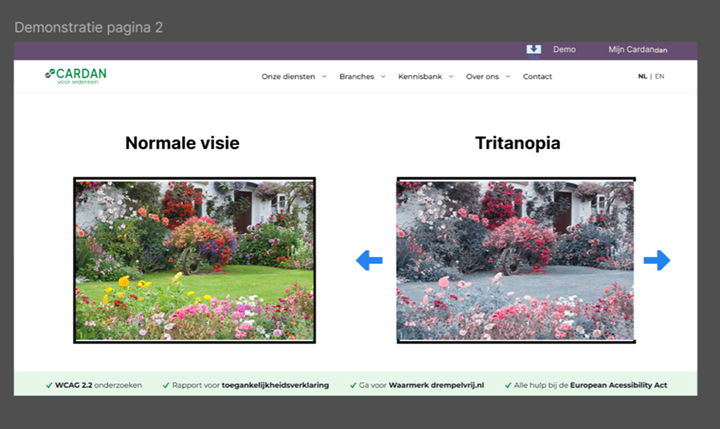The image size is (720, 429).
Task: Switch language to EN
Action: (x=660, y=77)
